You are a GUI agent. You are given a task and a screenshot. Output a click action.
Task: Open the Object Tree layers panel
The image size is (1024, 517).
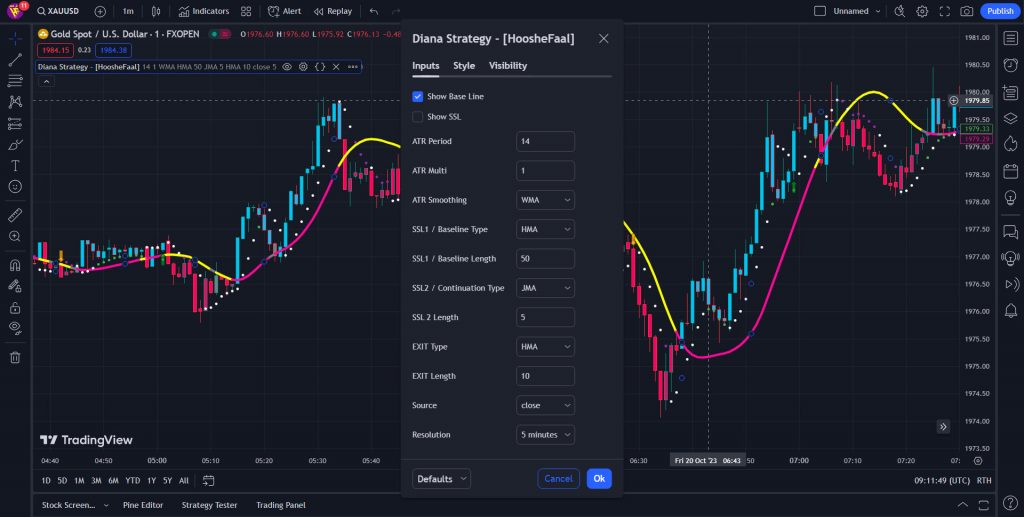[1010, 118]
